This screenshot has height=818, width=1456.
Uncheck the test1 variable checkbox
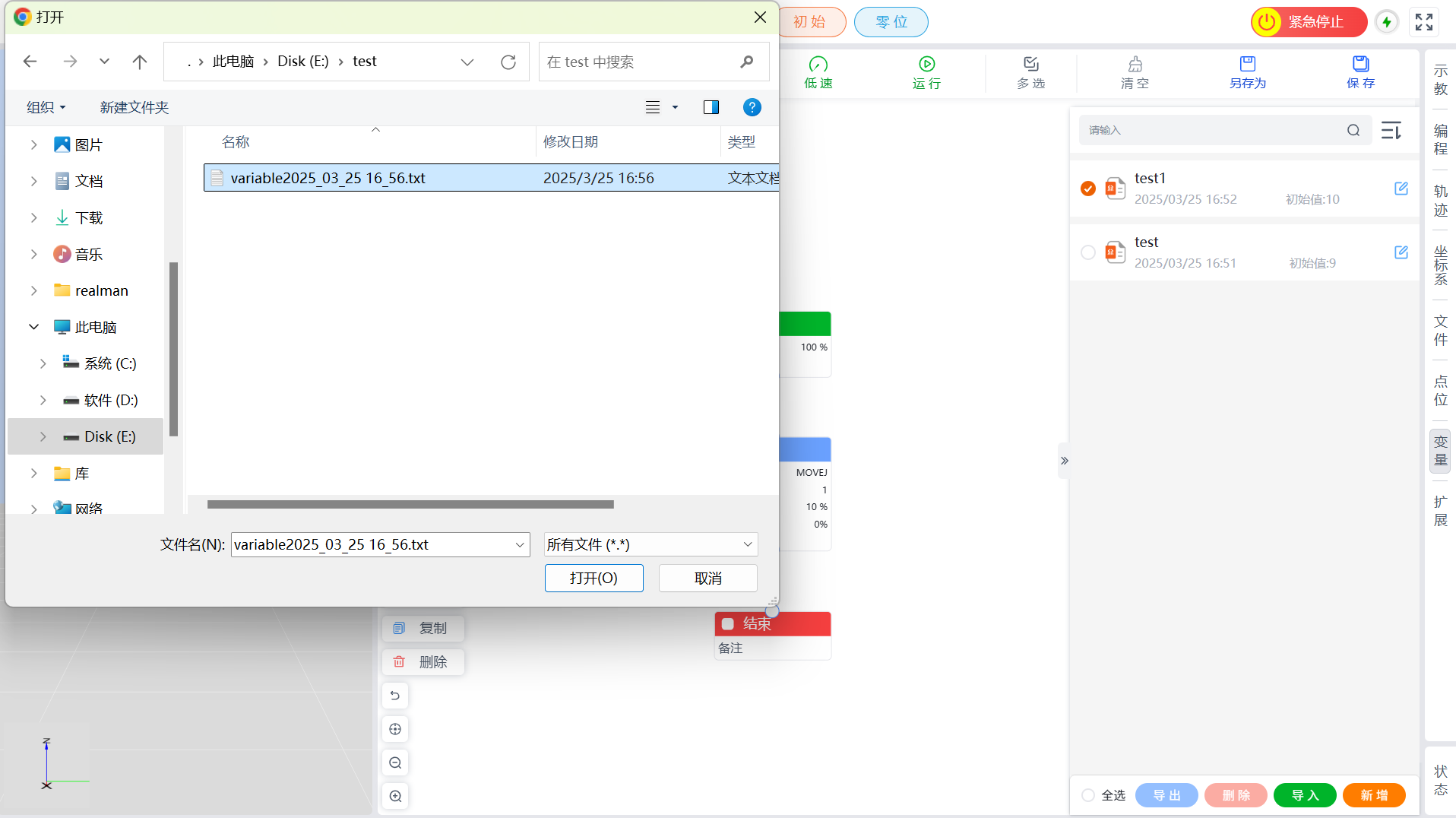tap(1088, 189)
